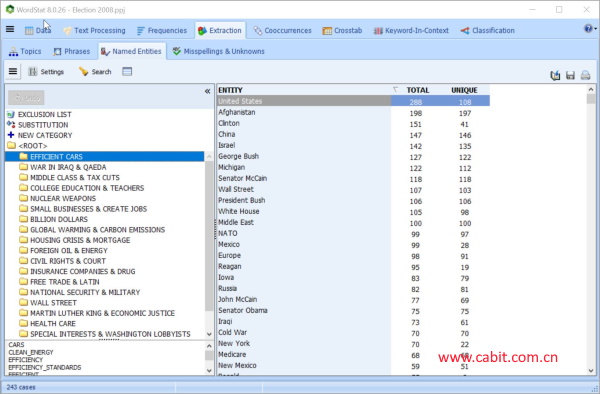The image size is (600, 394).
Task: Go to the Classification tab
Action: (488, 31)
